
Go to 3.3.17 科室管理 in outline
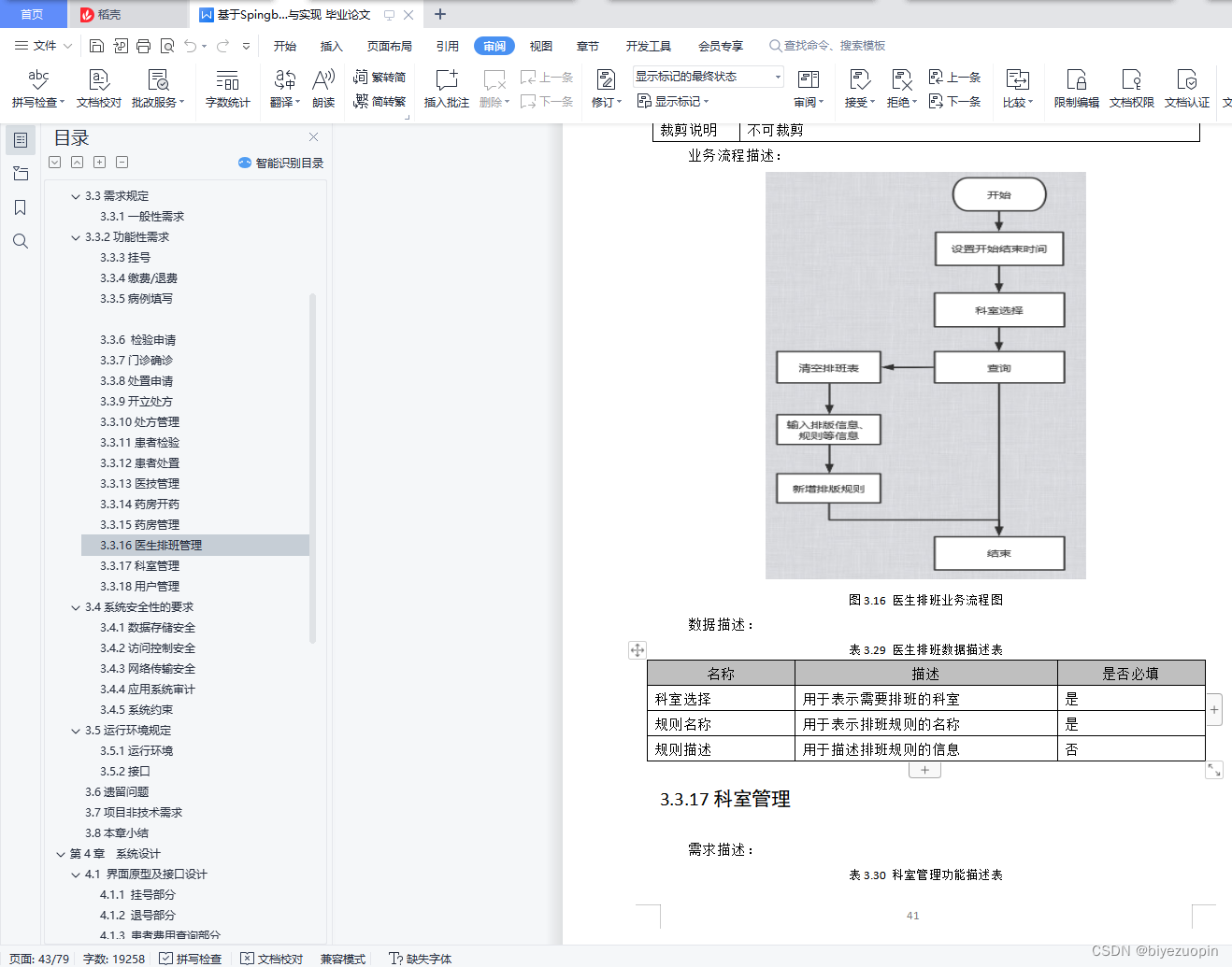click(x=139, y=566)
